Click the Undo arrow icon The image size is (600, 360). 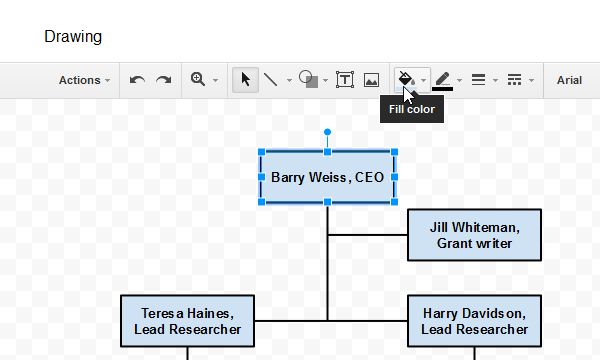pos(137,80)
